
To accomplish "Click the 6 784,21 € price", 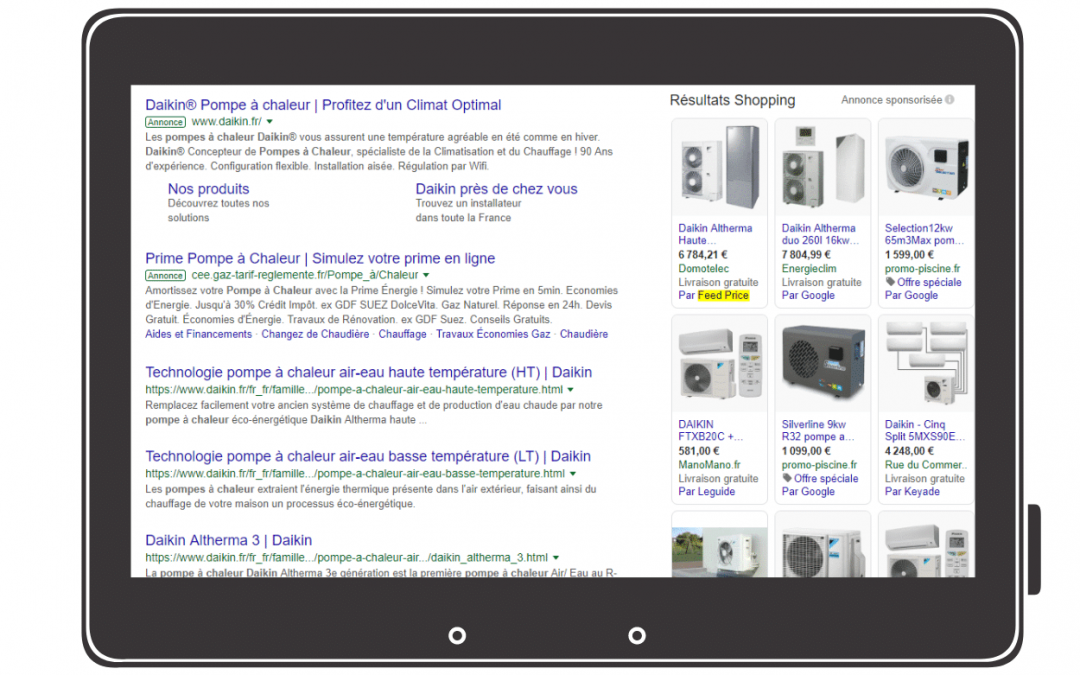I will (703, 255).
